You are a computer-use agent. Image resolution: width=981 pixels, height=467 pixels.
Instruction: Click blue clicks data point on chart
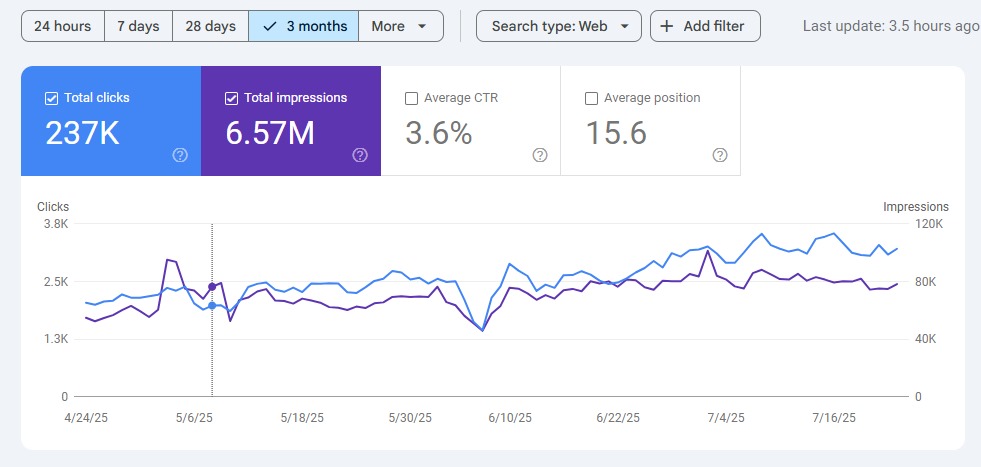point(212,305)
